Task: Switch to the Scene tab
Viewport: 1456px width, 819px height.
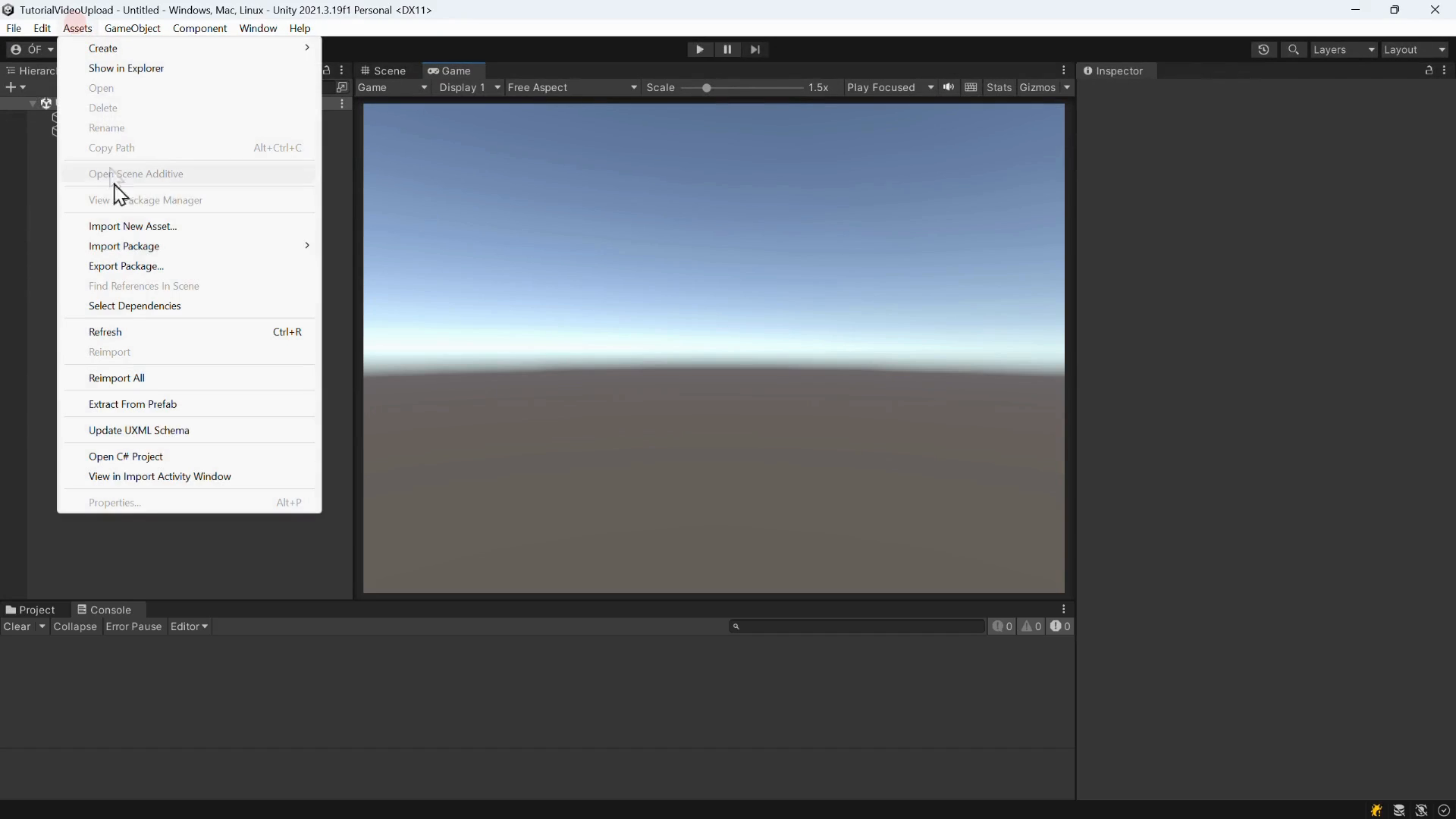Action: click(x=384, y=71)
